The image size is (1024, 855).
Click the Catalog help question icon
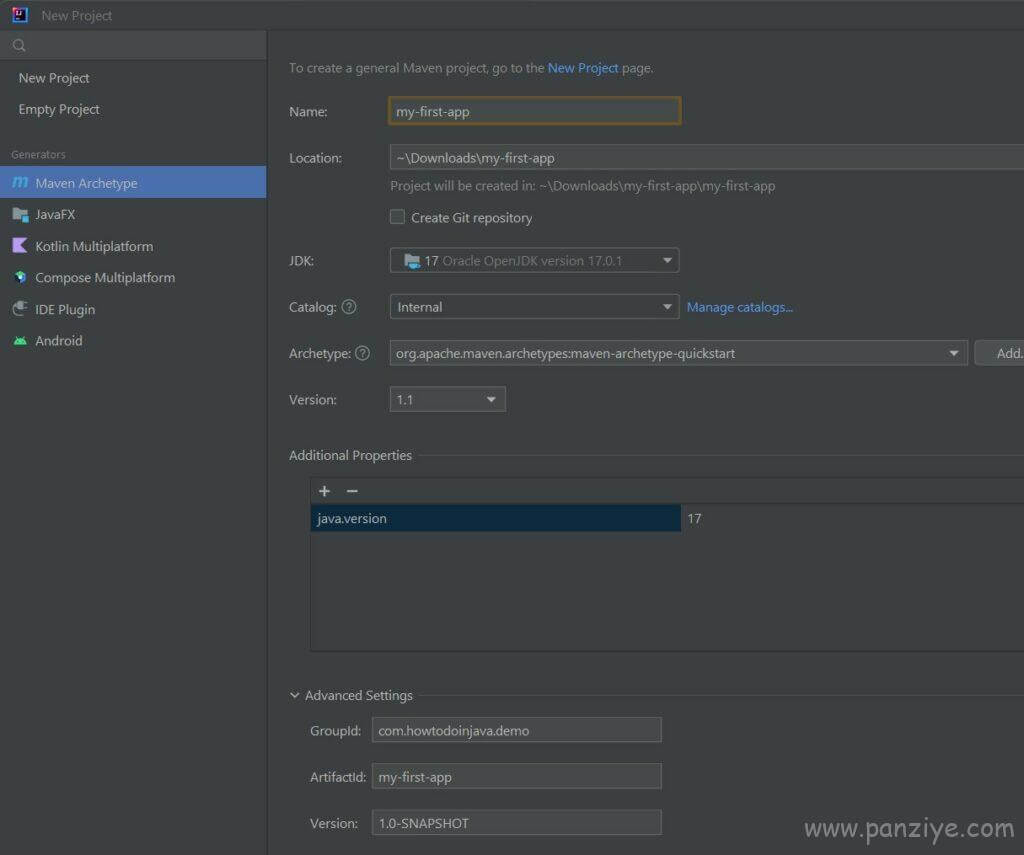coord(349,306)
